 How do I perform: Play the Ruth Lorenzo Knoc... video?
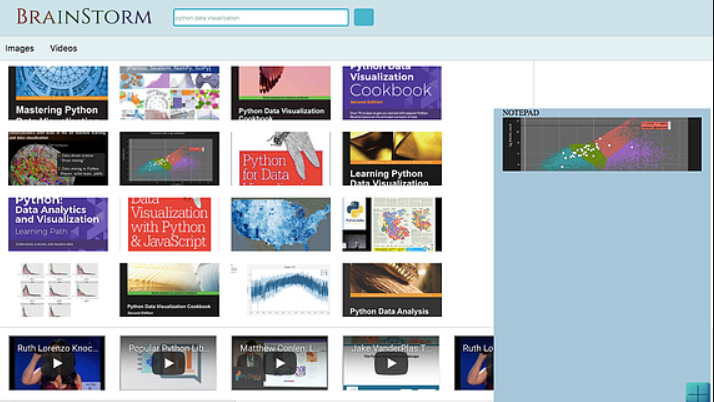pyautogui.click(x=58, y=363)
